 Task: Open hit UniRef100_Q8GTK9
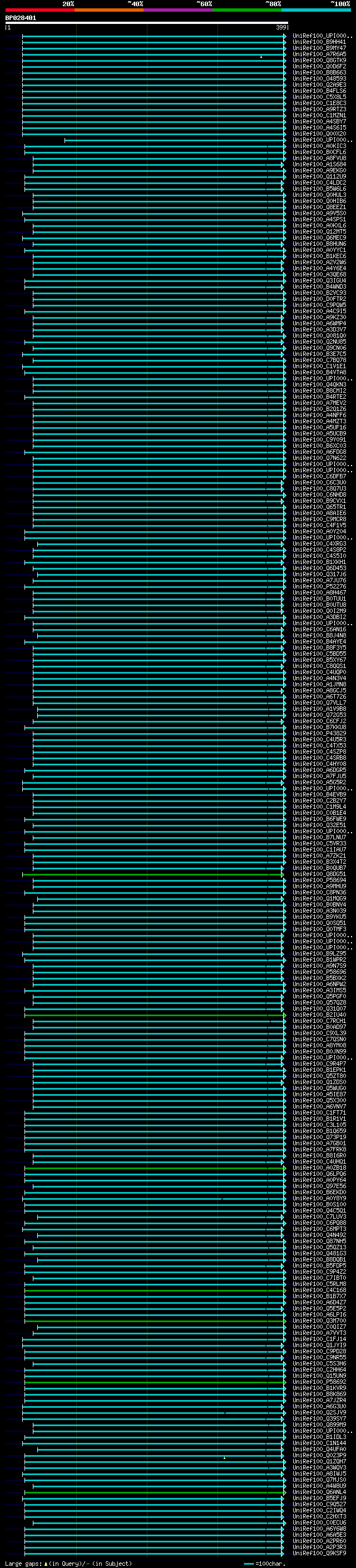pyautogui.click(x=319, y=61)
